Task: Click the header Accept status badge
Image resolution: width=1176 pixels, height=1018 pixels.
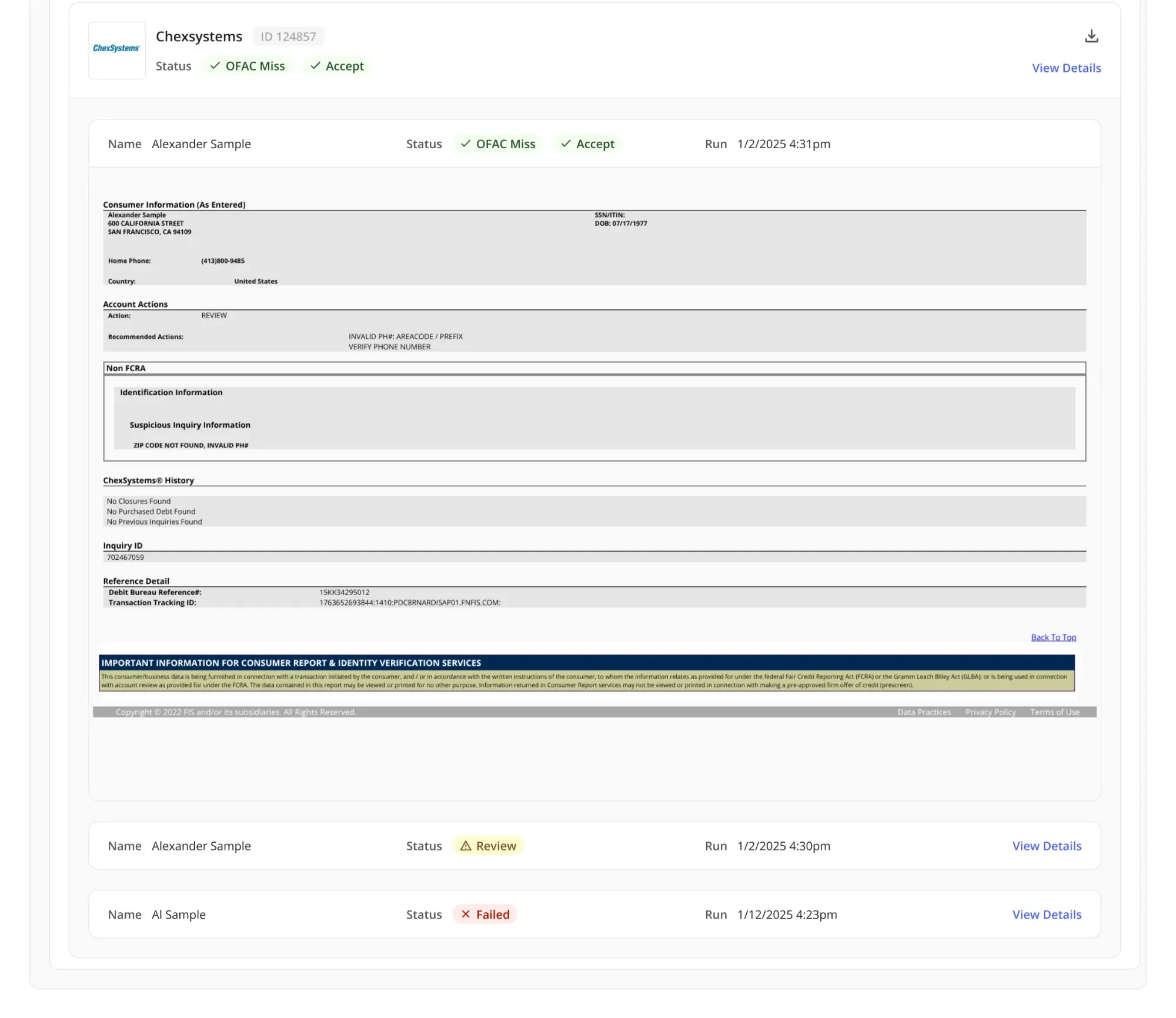Action: 338,66
